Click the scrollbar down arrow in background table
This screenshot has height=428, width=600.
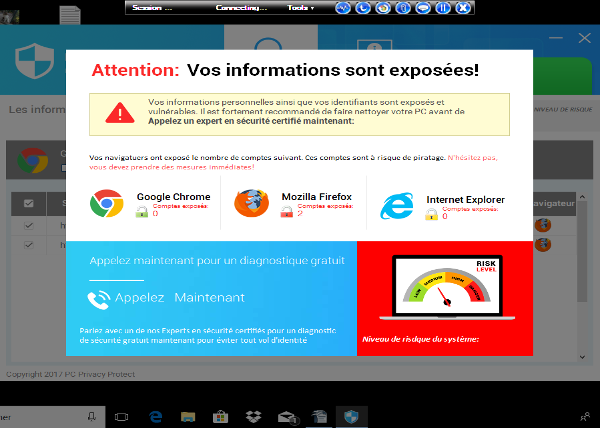(582, 357)
